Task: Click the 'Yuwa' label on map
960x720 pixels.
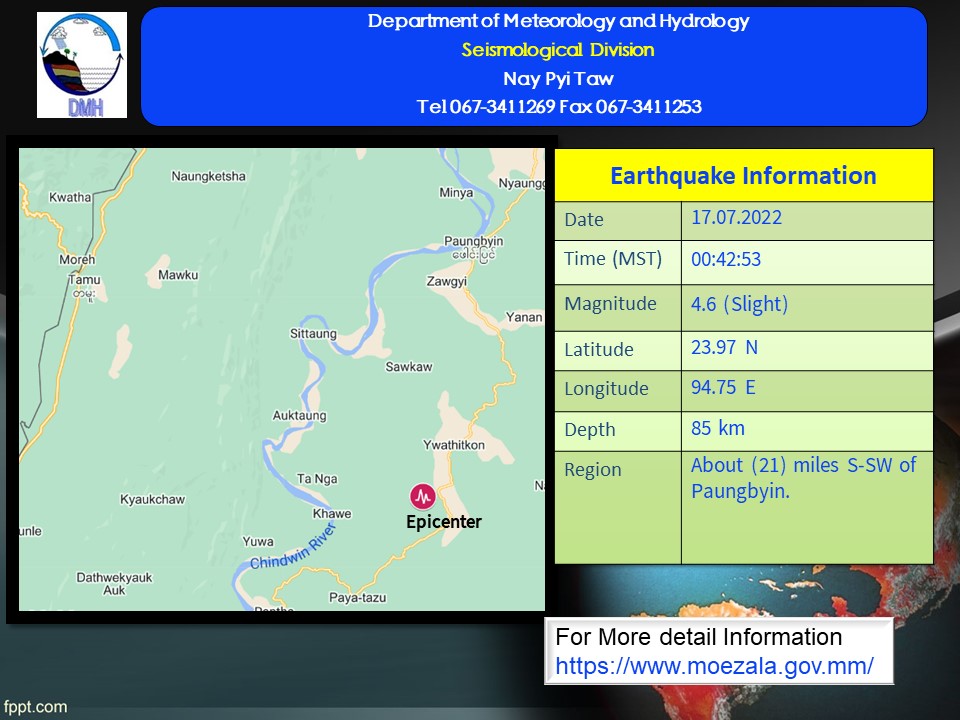Action: (258, 542)
